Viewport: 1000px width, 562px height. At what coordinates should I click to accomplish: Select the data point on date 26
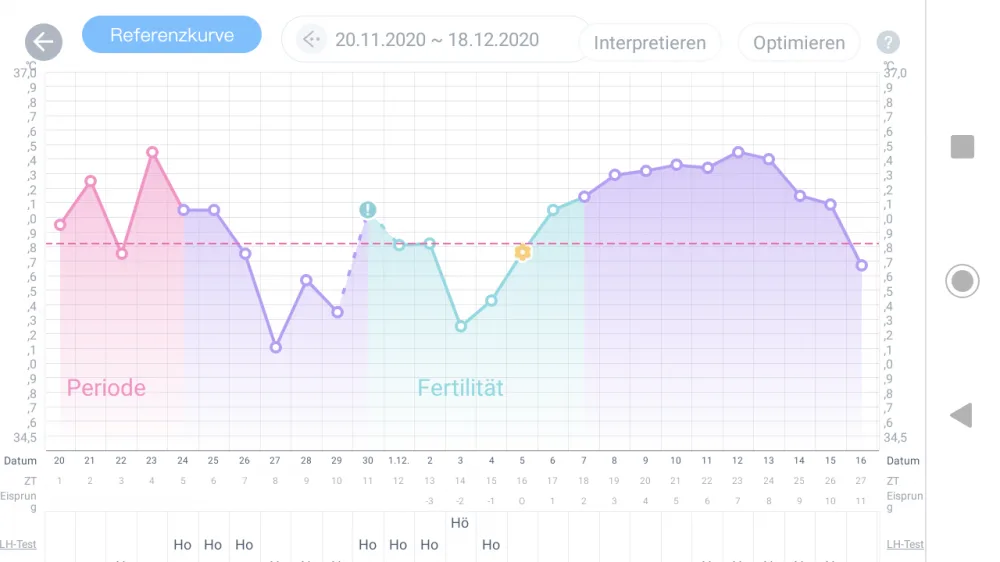click(x=245, y=253)
